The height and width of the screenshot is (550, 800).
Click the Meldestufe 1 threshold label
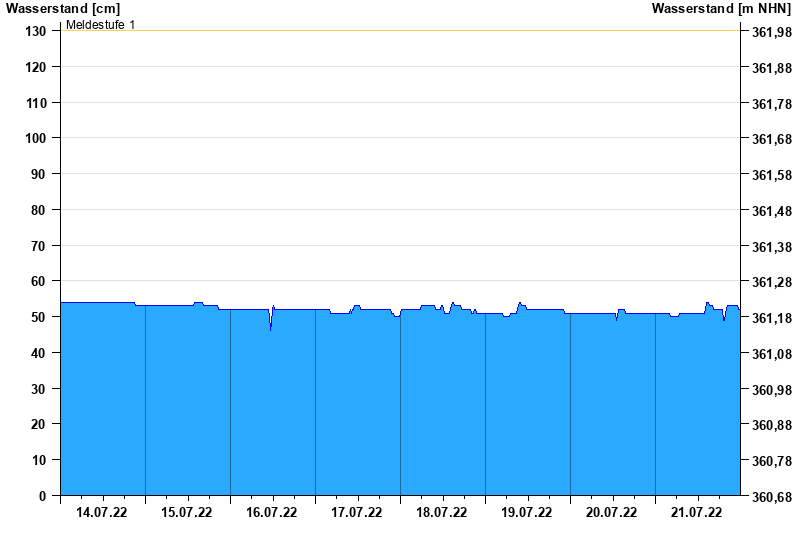click(101, 24)
